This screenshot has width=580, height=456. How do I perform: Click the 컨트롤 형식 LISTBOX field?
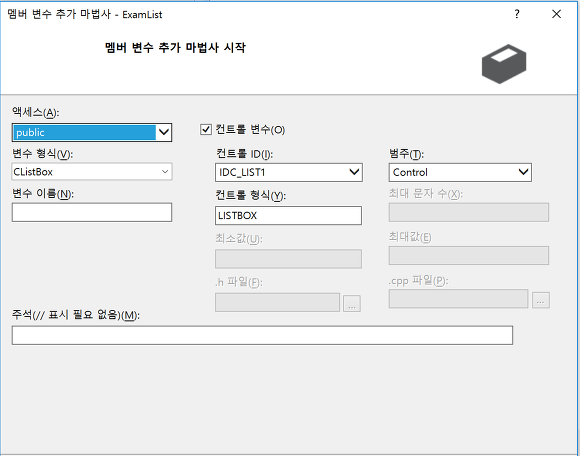[x=288, y=215]
